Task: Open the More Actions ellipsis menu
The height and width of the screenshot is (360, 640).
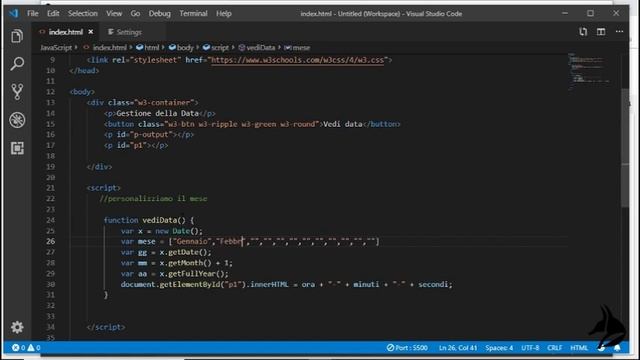Action: pos(619,32)
